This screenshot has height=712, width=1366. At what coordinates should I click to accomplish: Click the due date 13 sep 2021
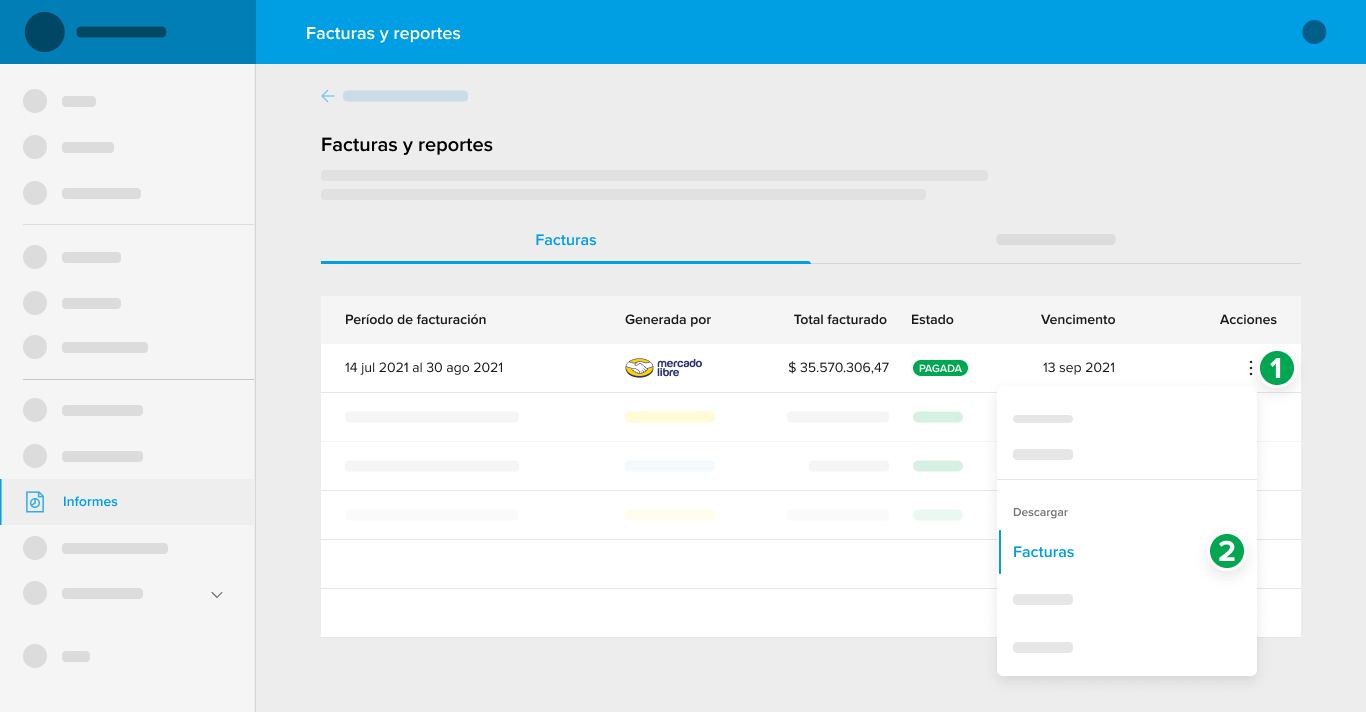point(1079,368)
